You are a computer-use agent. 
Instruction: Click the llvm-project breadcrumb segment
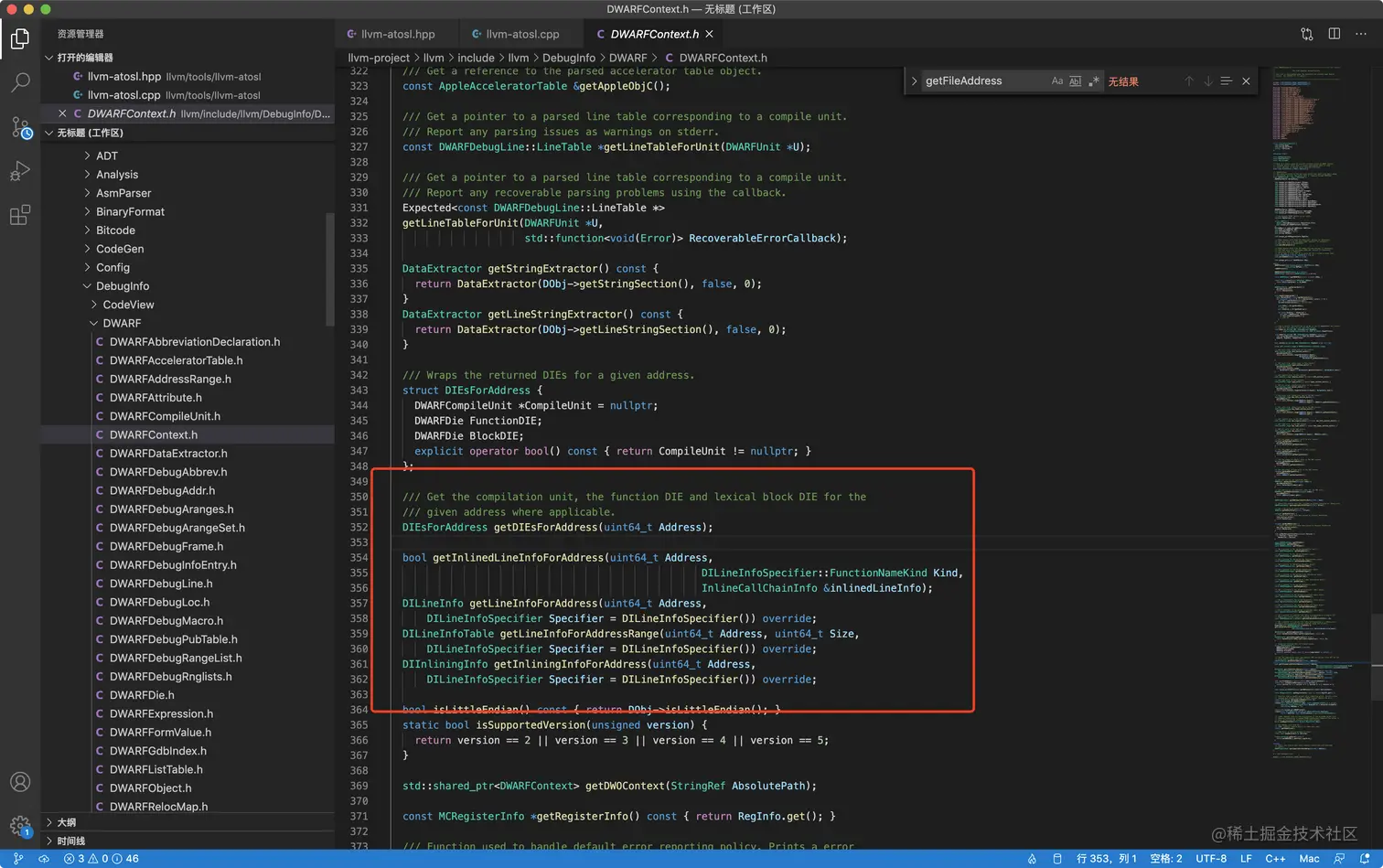[x=379, y=58]
